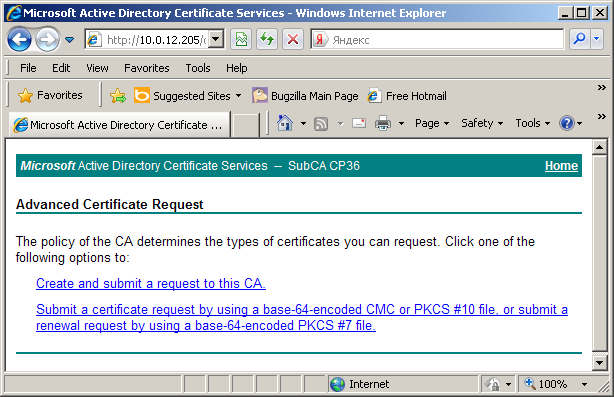The height and width of the screenshot is (397, 614).
Task: Refresh the page with green arrows icon
Action: 267,40
